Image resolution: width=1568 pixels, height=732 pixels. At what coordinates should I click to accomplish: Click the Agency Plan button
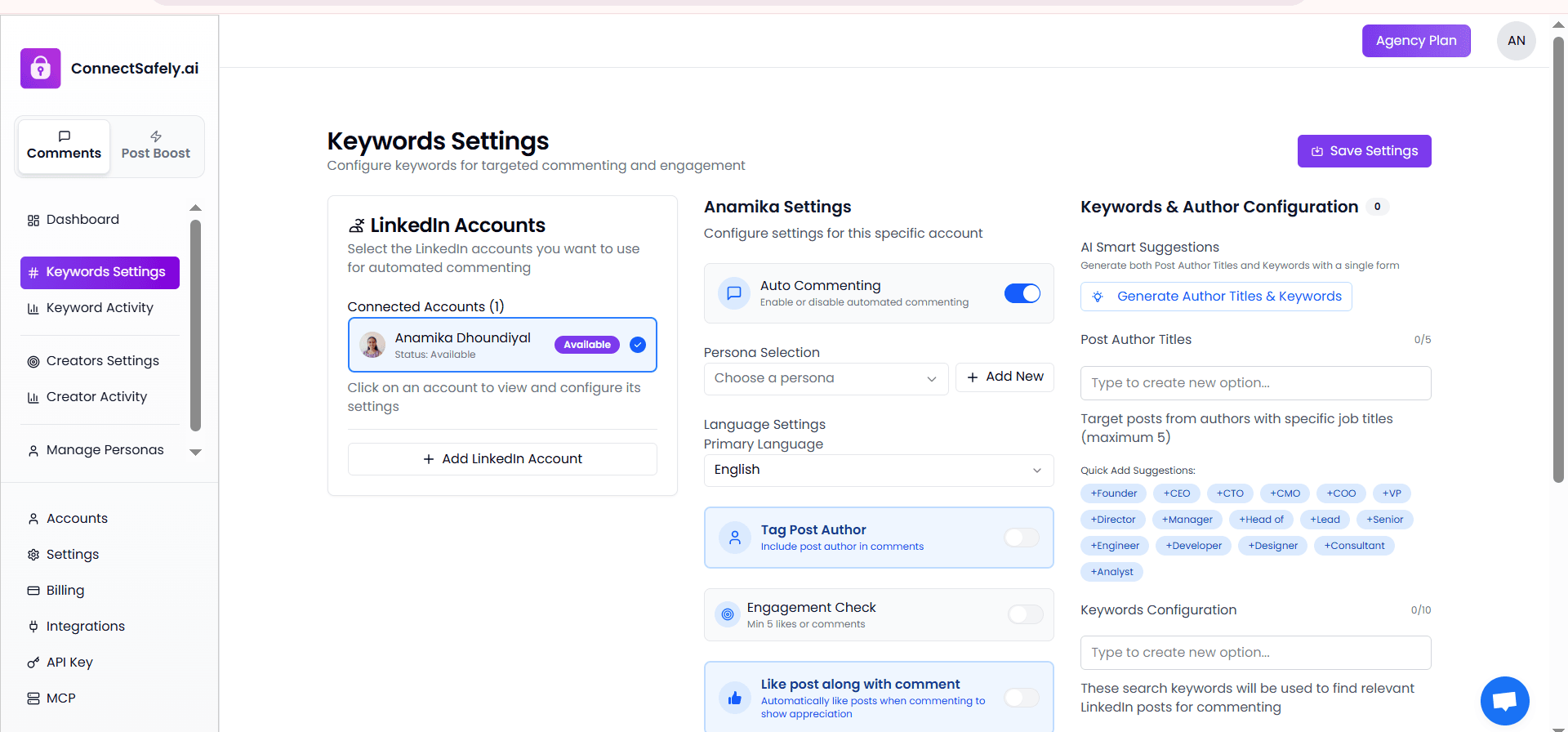1416,41
